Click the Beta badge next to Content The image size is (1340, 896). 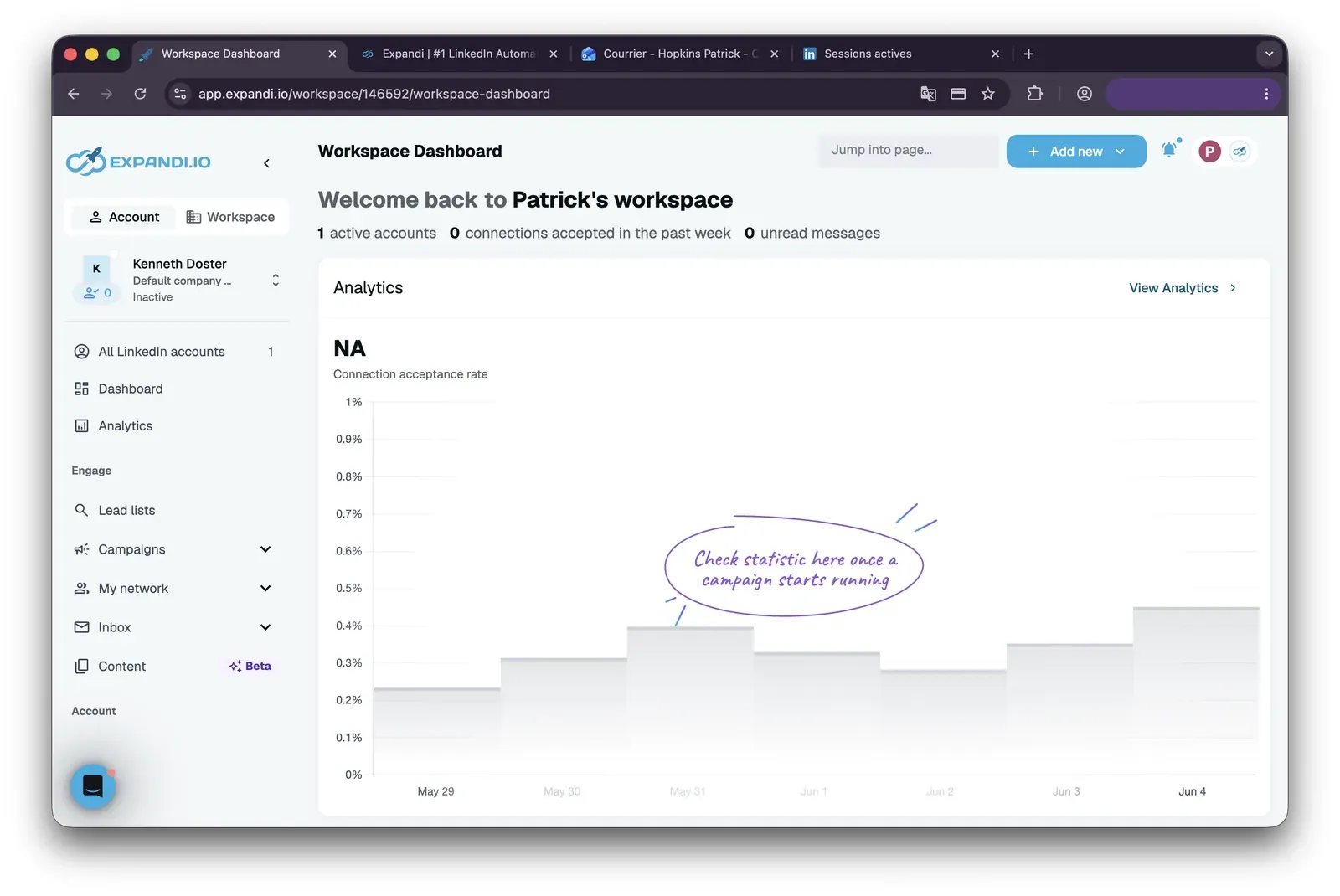point(250,667)
